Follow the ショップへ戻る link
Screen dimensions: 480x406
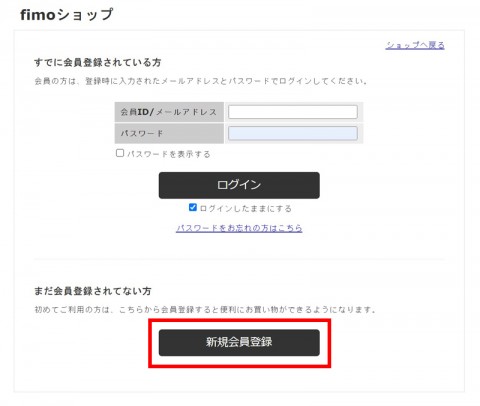coord(415,45)
